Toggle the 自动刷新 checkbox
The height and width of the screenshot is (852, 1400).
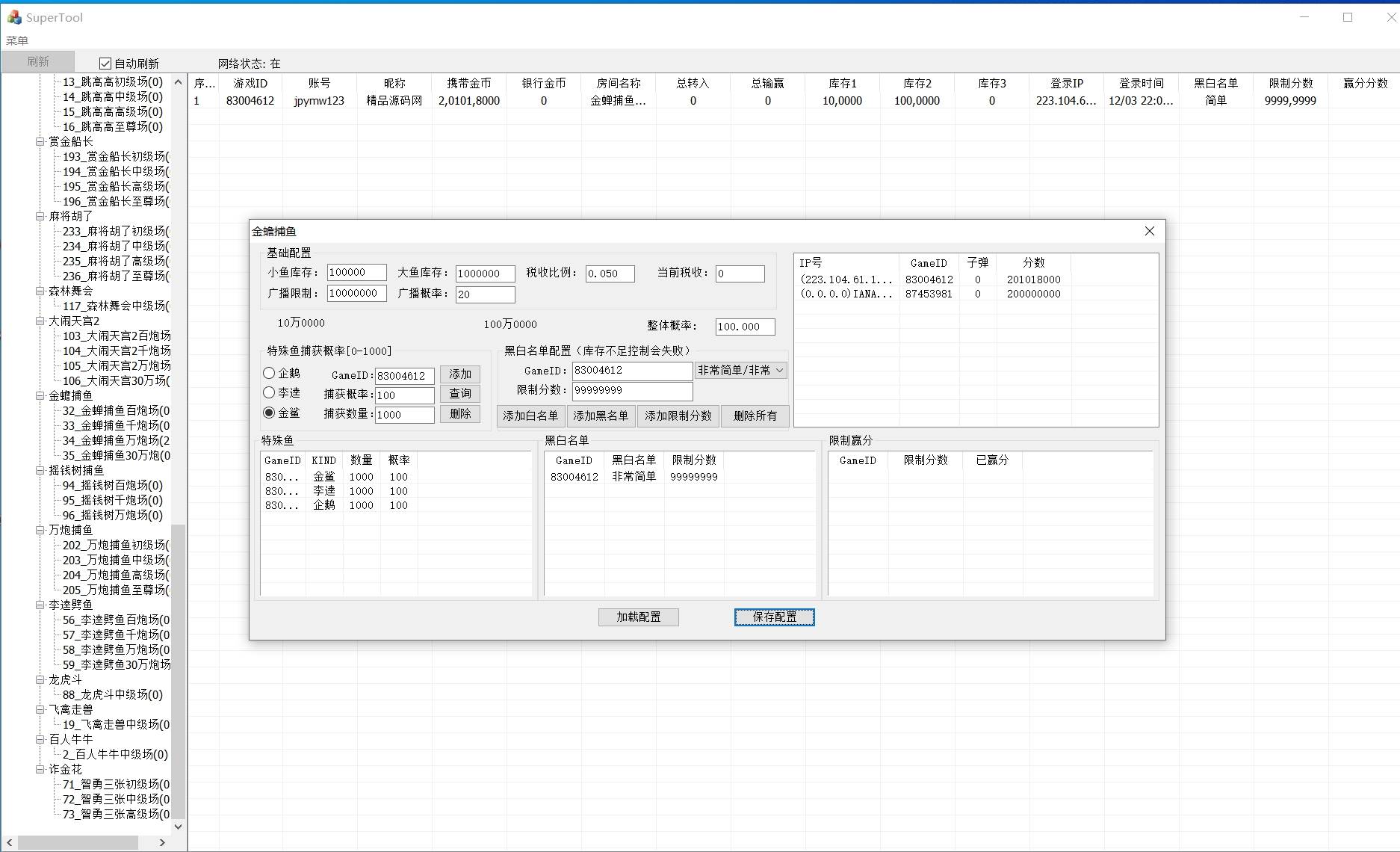tap(105, 64)
